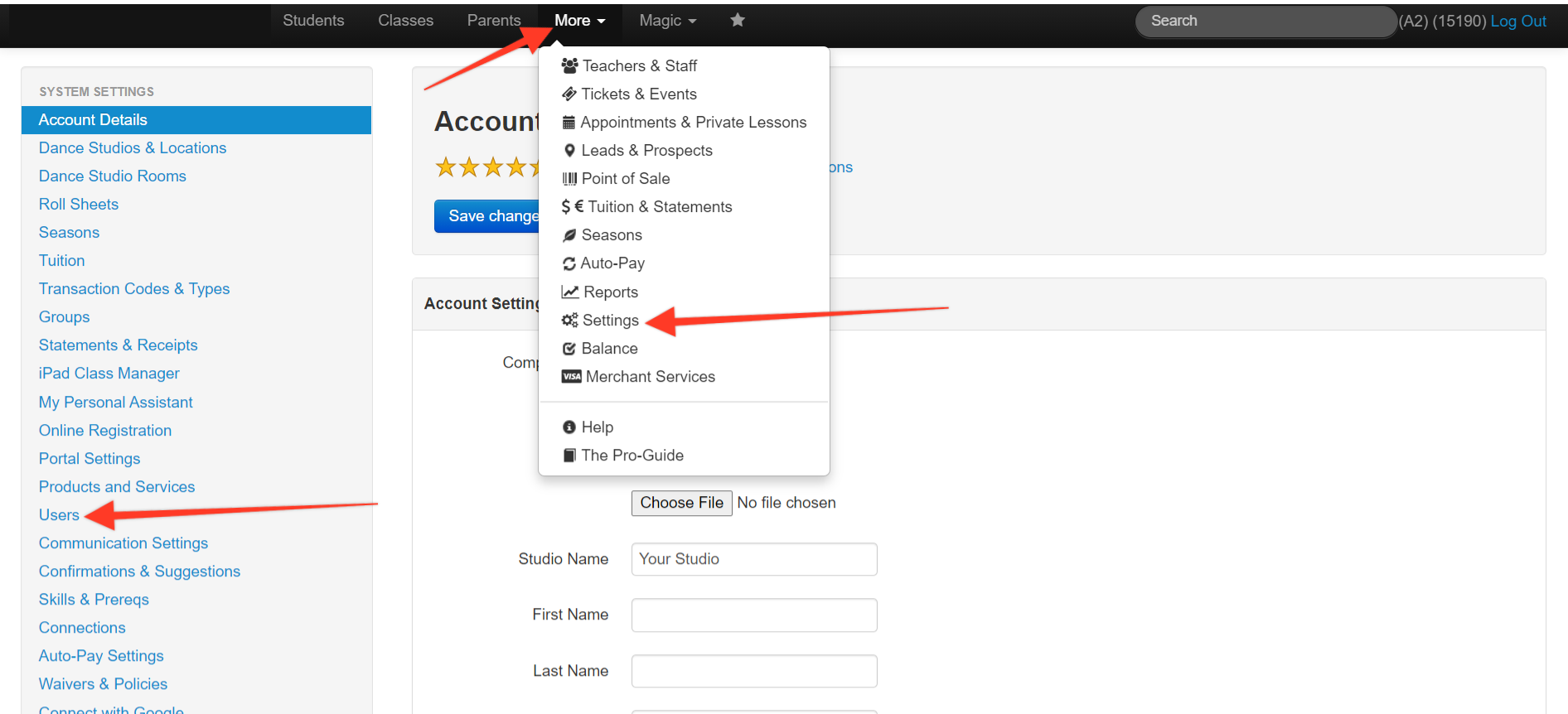Click the Tuition dollar-euro icon
The height and width of the screenshot is (714, 1568).
click(572, 206)
